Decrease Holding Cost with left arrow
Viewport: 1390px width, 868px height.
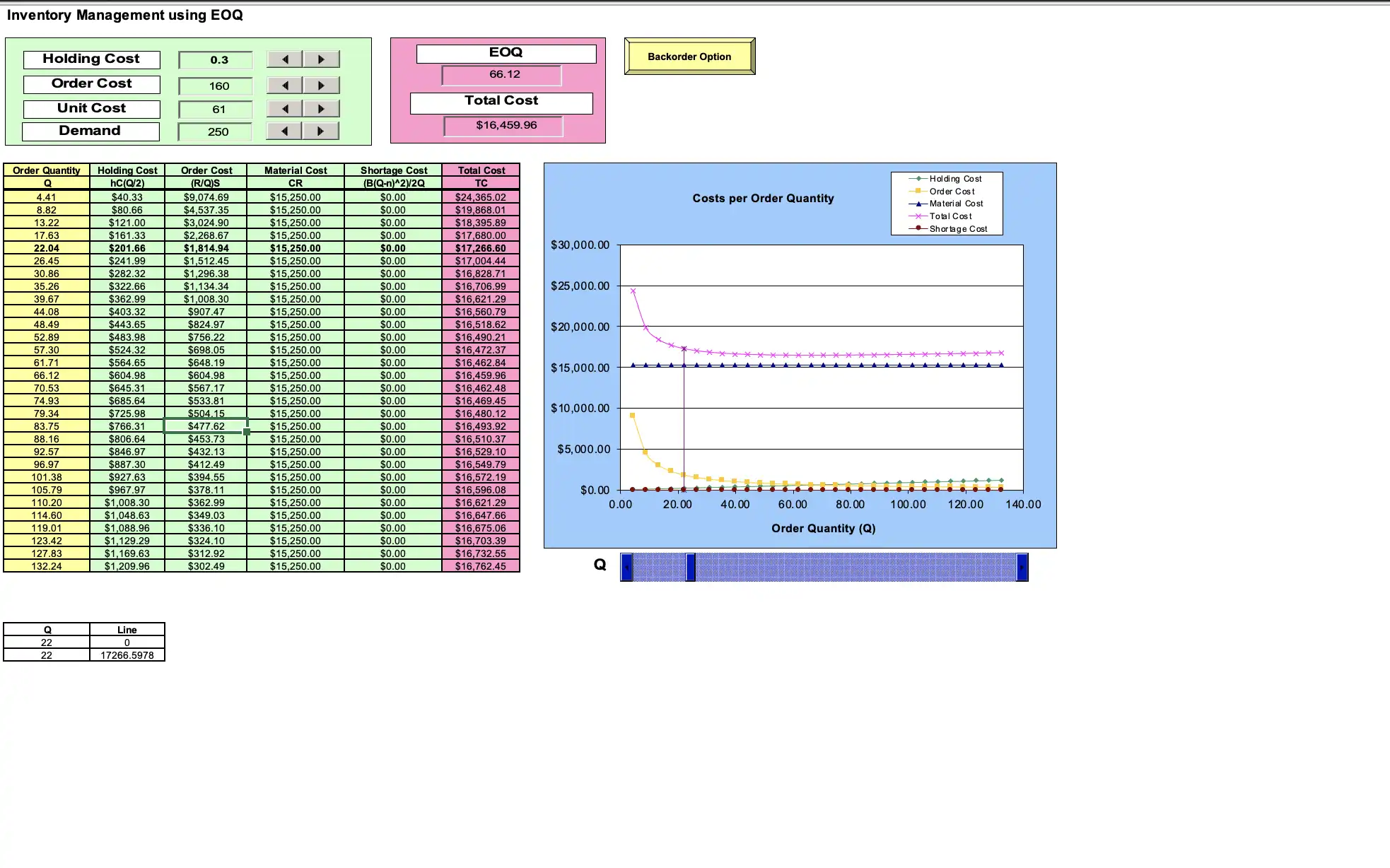284,59
